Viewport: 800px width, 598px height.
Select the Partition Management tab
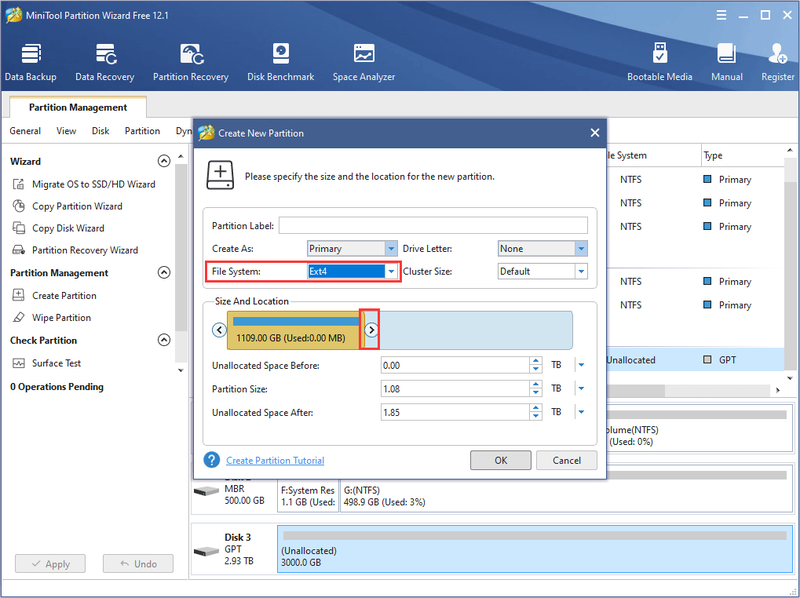click(x=78, y=107)
